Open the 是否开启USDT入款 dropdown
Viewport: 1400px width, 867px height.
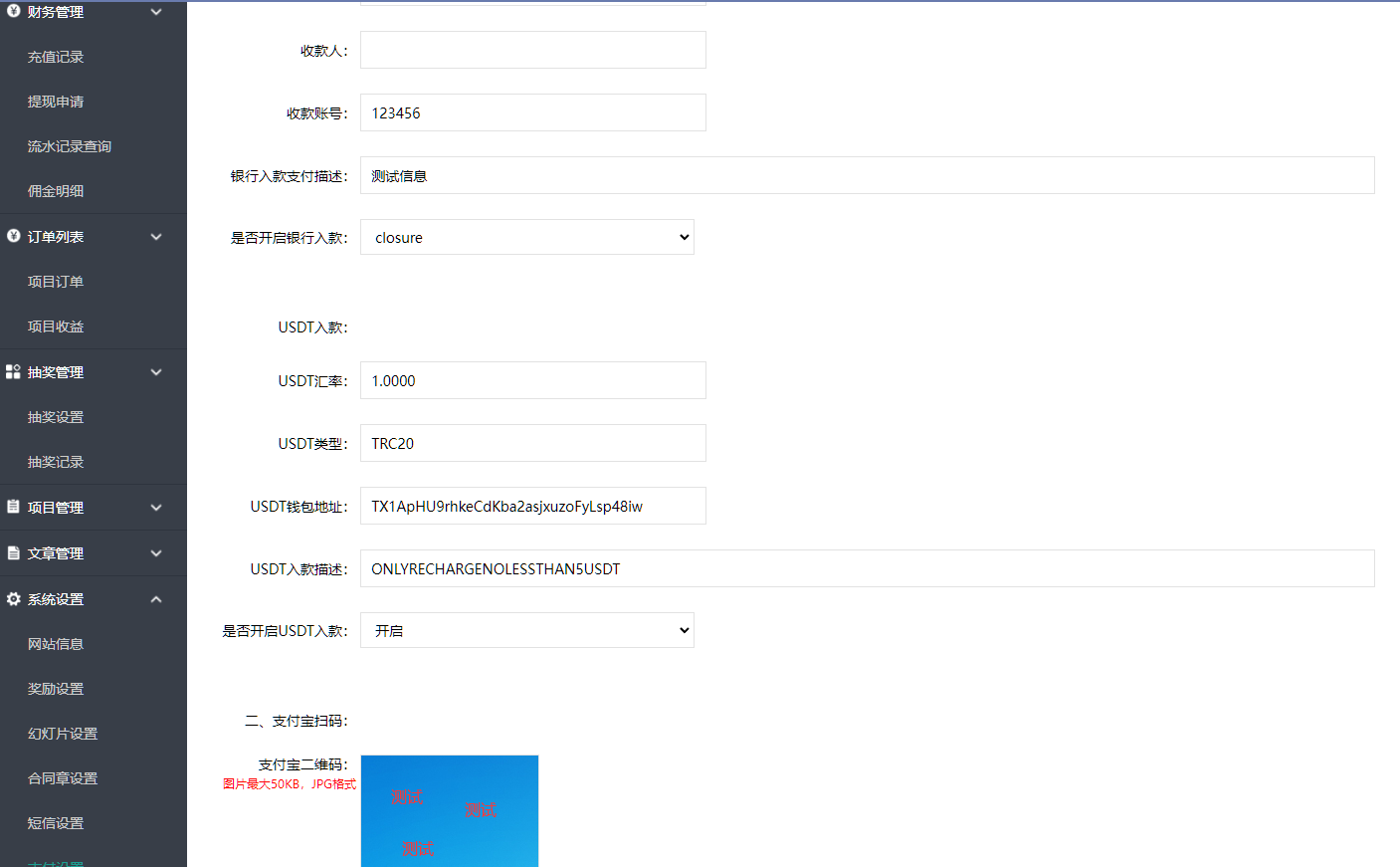coord(526,631)
